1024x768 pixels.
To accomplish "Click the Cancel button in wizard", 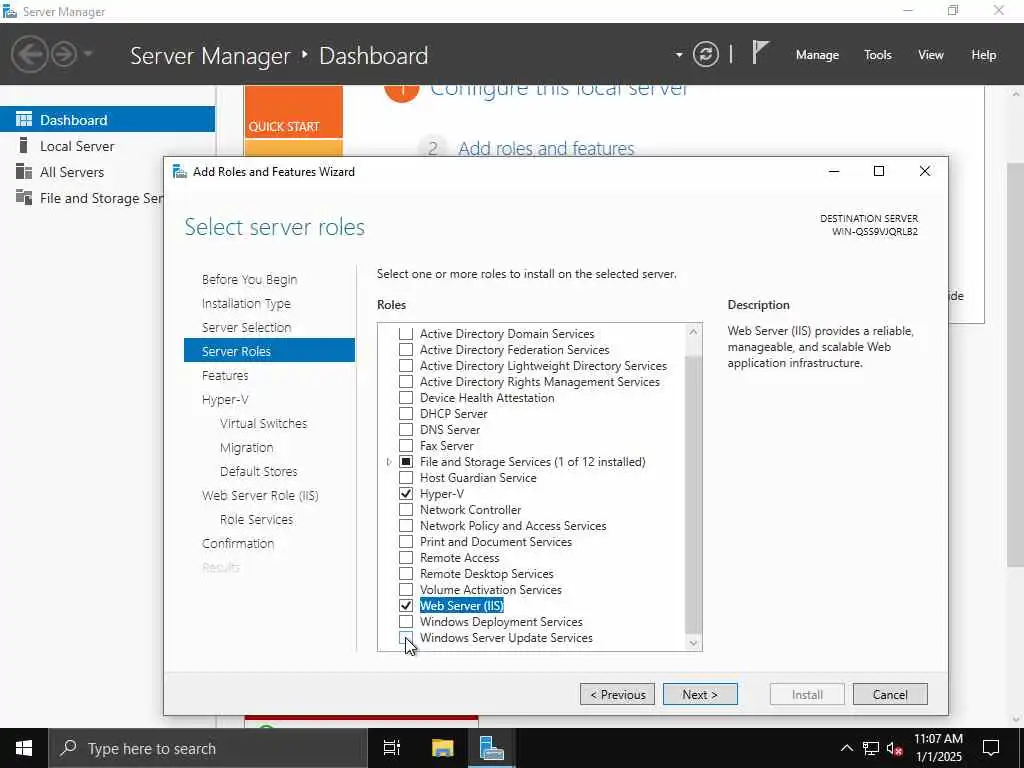I will (x=890, y=694).
